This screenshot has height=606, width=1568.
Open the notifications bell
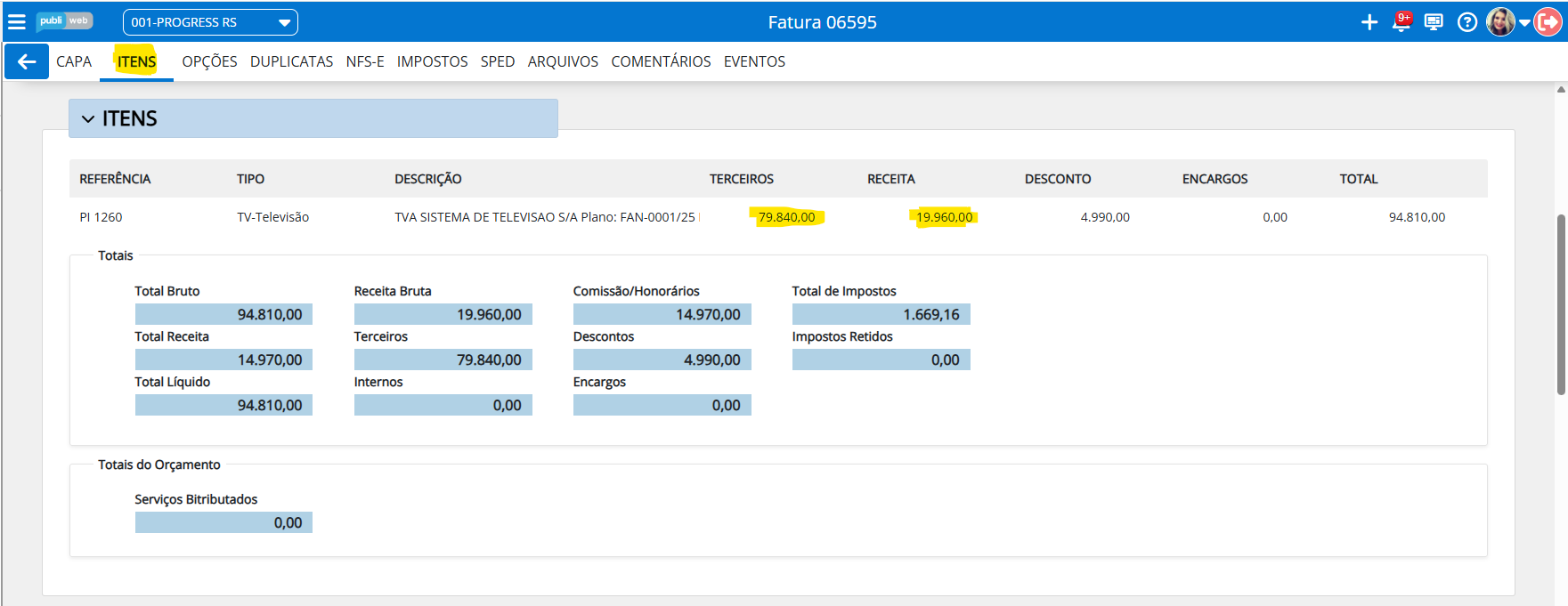[1401, 22]
